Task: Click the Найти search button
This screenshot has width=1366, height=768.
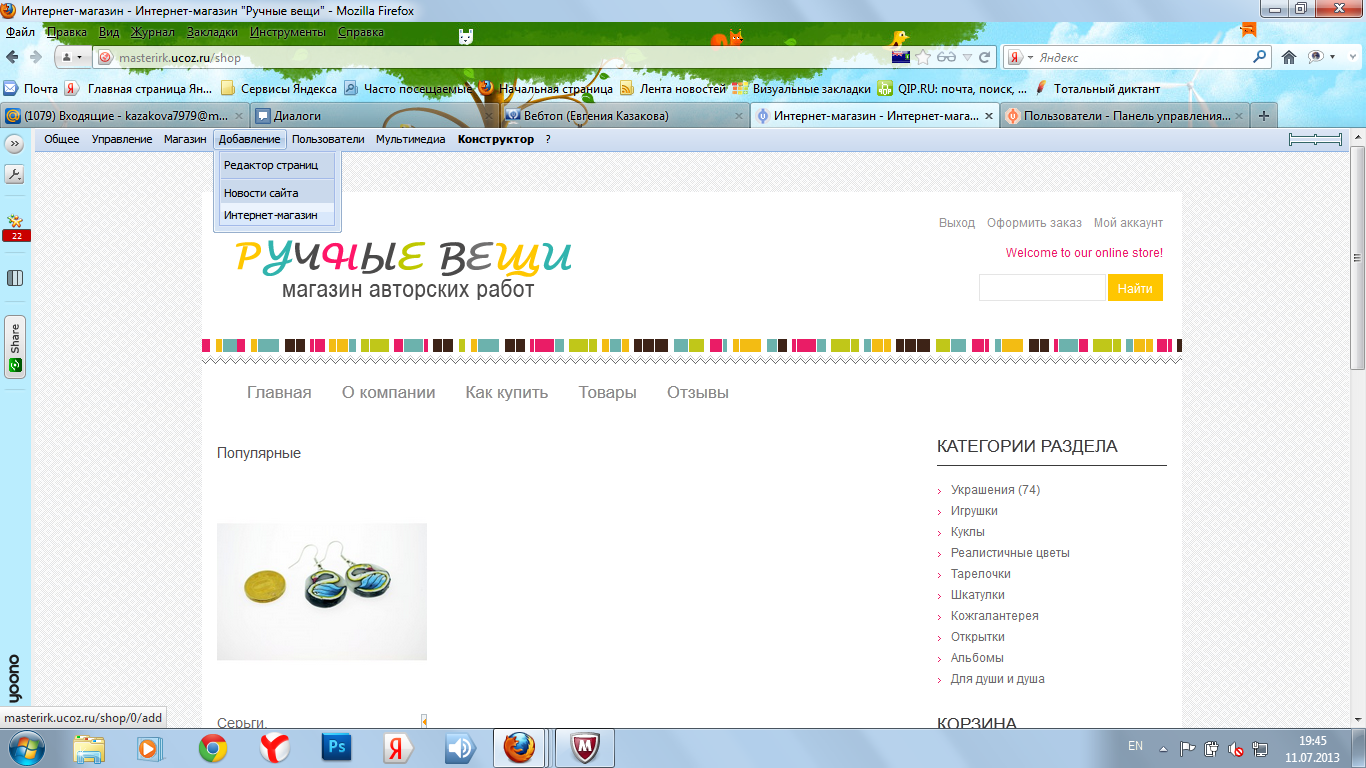Action: point(1135,288)
